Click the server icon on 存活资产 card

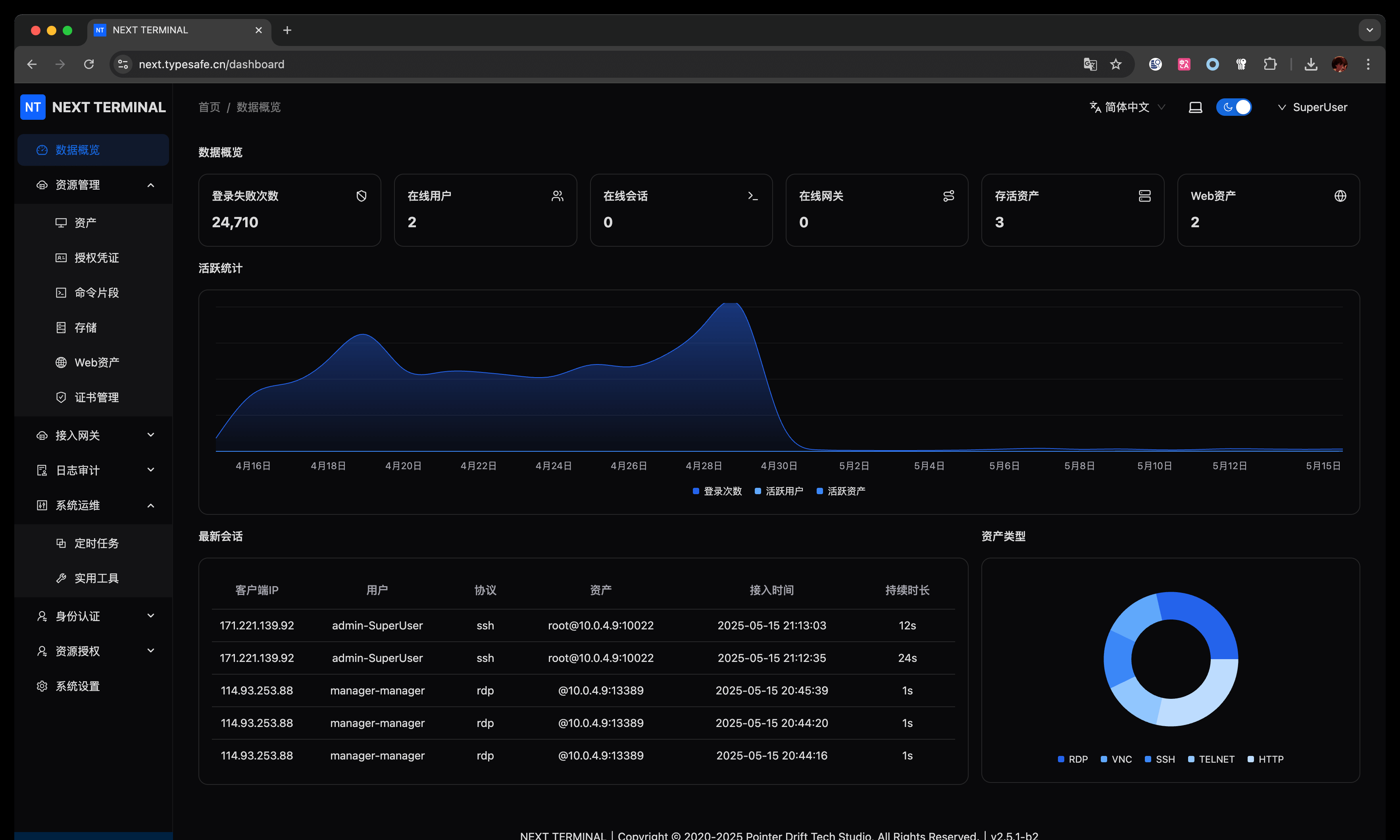pos(1144,196)
